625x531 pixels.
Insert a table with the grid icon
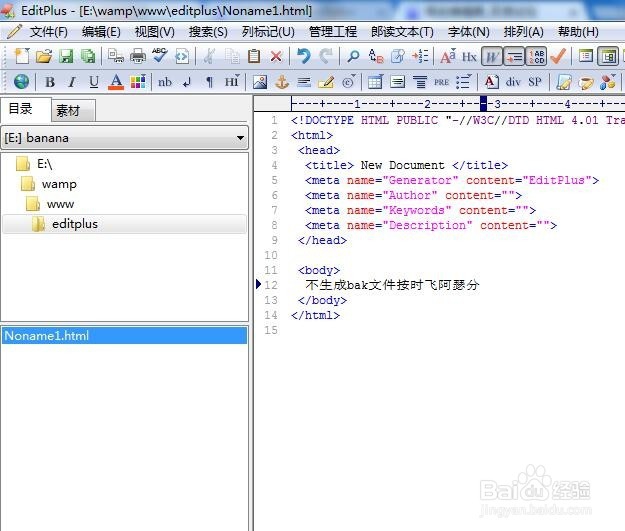375,82
